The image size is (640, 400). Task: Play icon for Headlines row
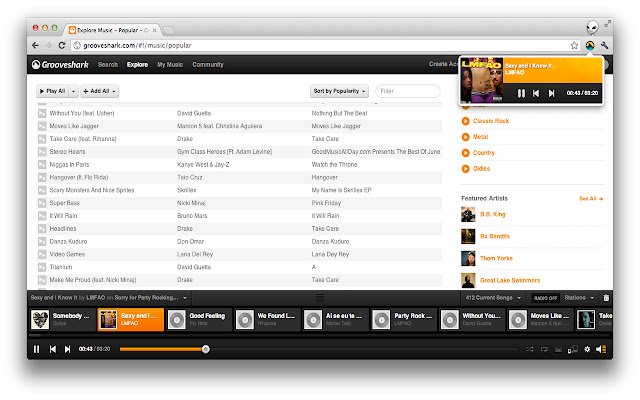[42, 229]
